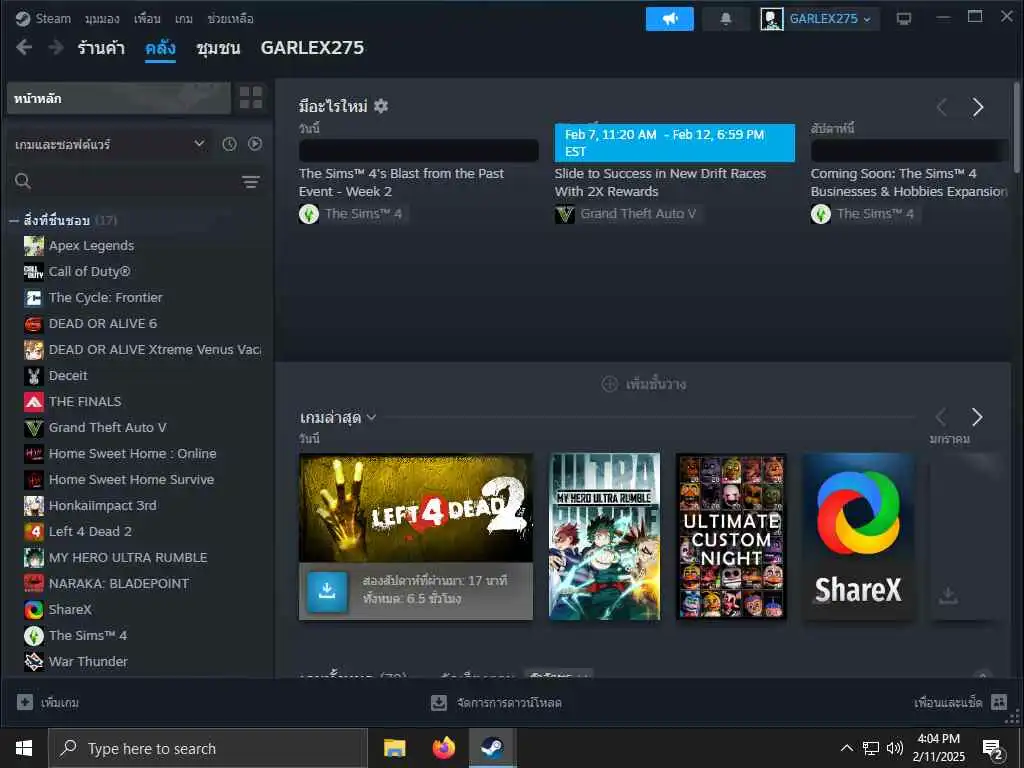The height and width of the screenshot is (768, 1024).
Task: Open the announcements megaphone button
Action: [x=669, y=19]
